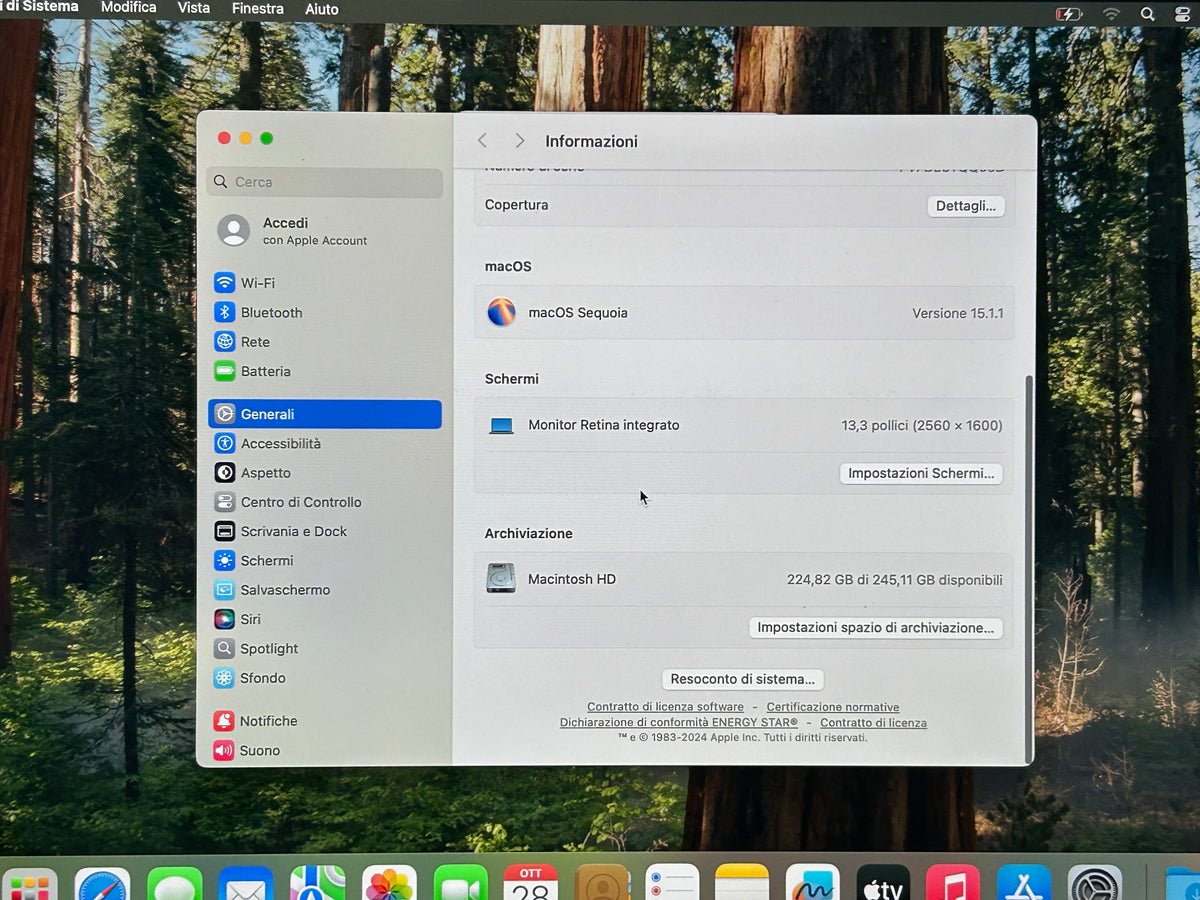Viewport: 1200px width, 900px height.
Task: Select Batteria in the sidebar
Action: pyautogui.click(x=325, y=371)
